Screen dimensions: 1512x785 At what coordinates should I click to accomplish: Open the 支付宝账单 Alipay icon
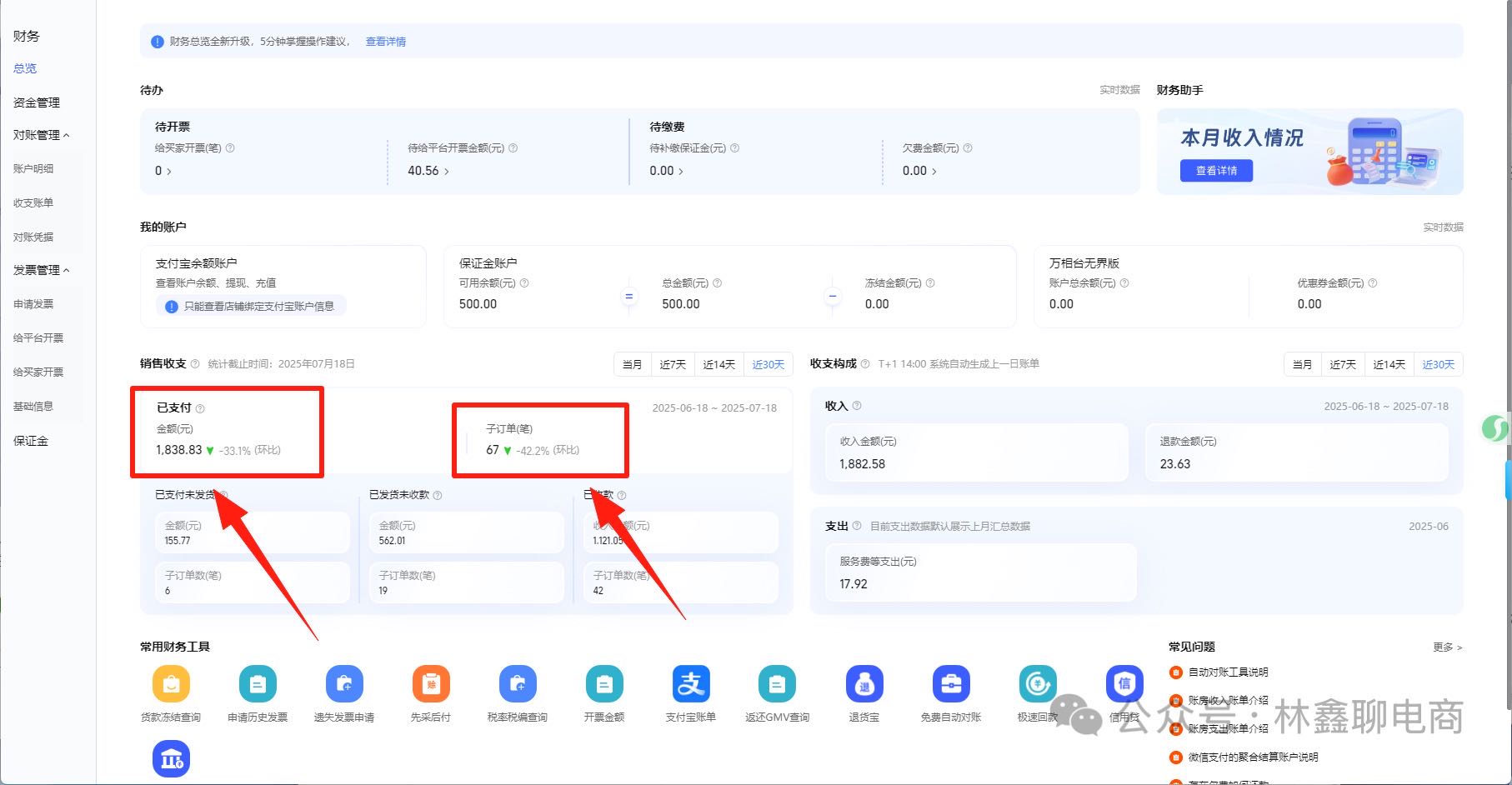[691, 683]
